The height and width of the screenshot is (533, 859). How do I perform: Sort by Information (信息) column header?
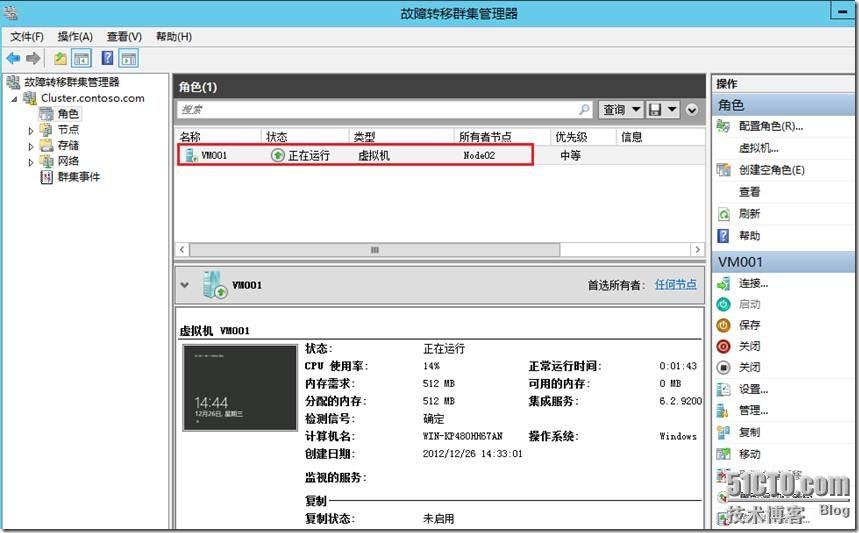[x=660, y=137]
